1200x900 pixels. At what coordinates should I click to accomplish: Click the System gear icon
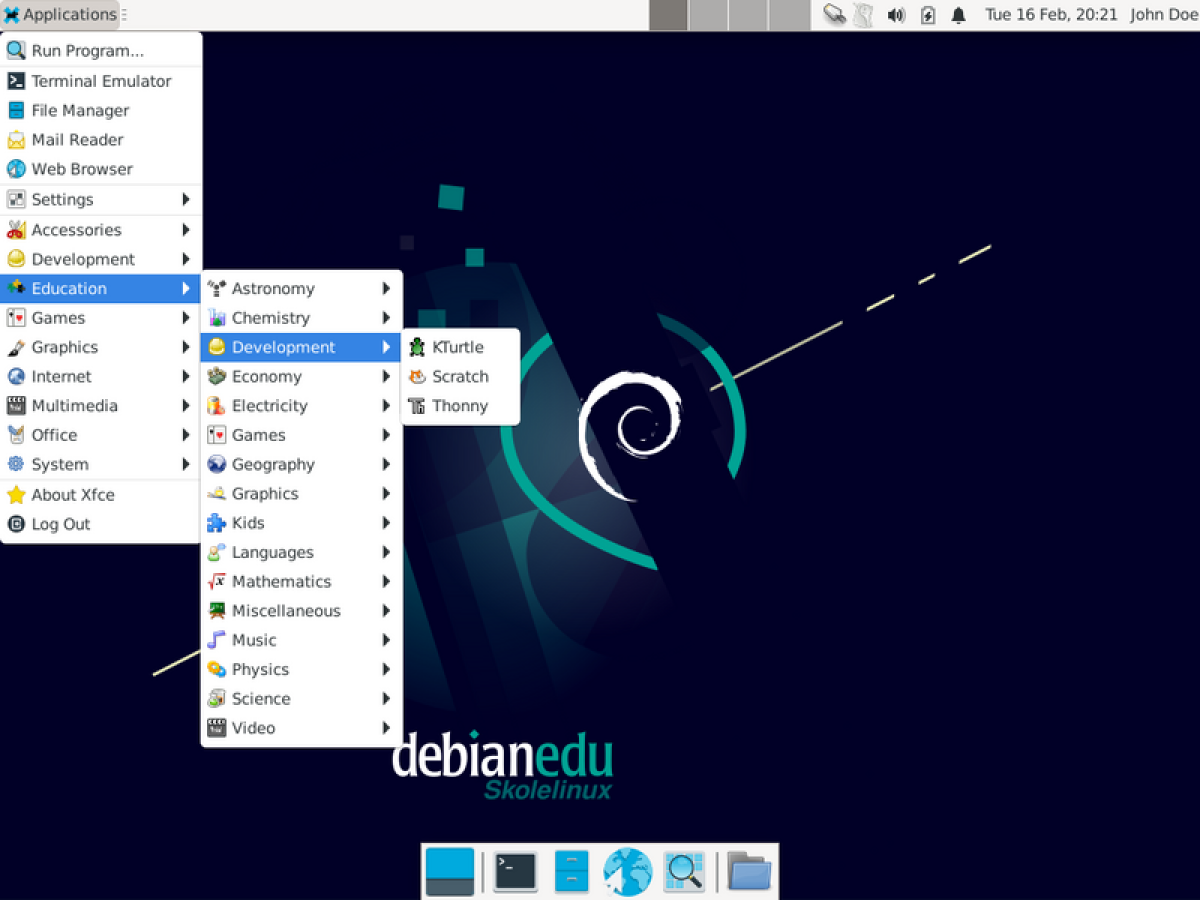coord(16,464)
